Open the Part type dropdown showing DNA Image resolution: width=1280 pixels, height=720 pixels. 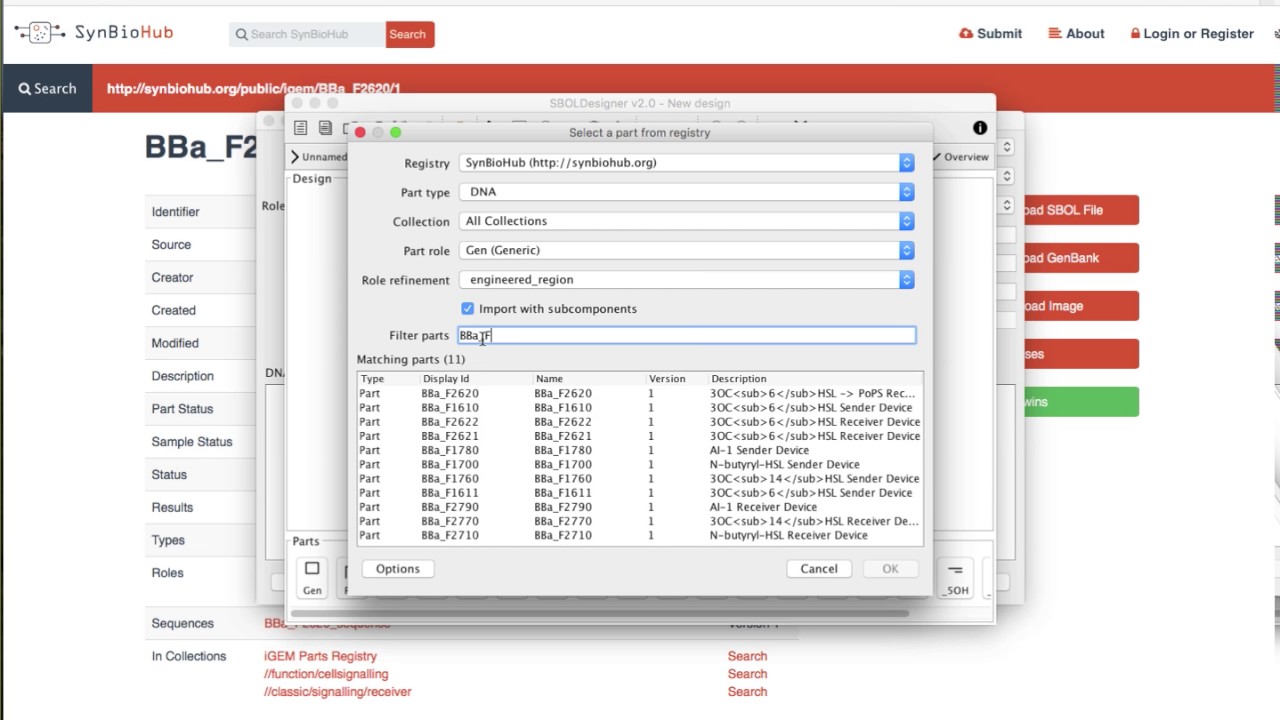point(687,192)
